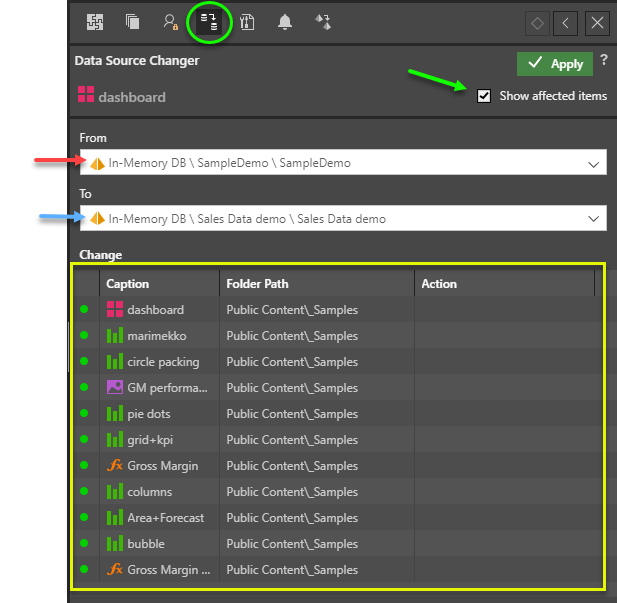617x603 pixels.
Task: Expand the To data source dropdown
Action: 593,218
